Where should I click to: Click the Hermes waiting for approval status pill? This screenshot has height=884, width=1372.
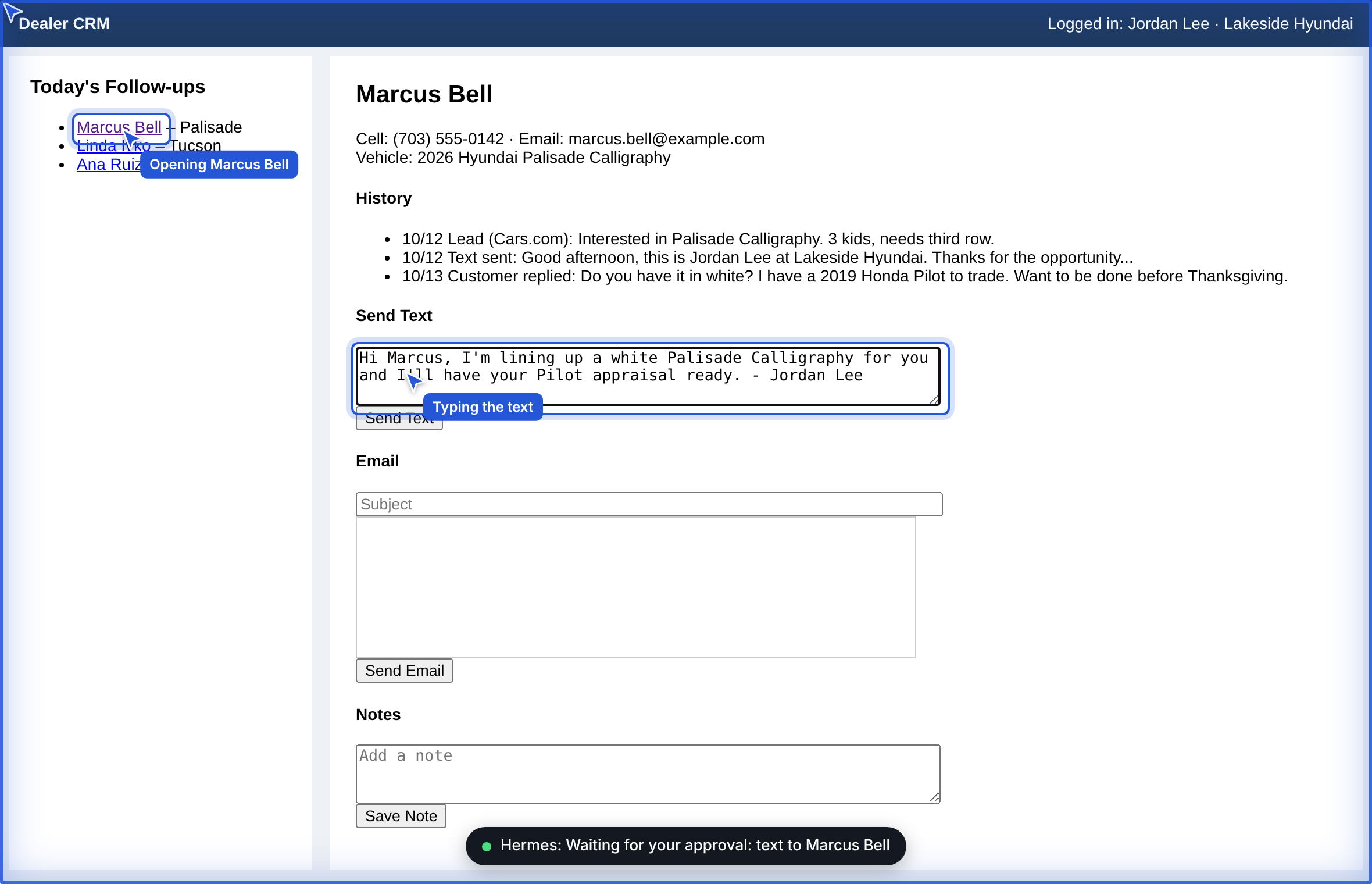tap(685, 846)
